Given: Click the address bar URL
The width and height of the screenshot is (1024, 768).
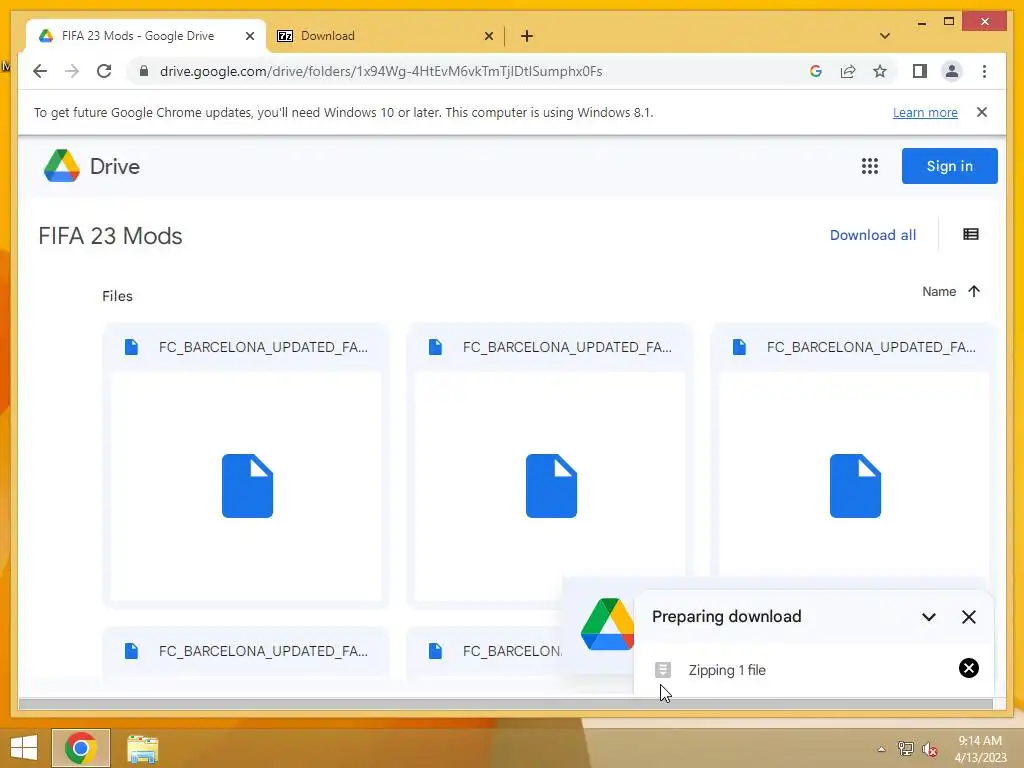Looking at the screenshot, I should [x=381, y=71].
